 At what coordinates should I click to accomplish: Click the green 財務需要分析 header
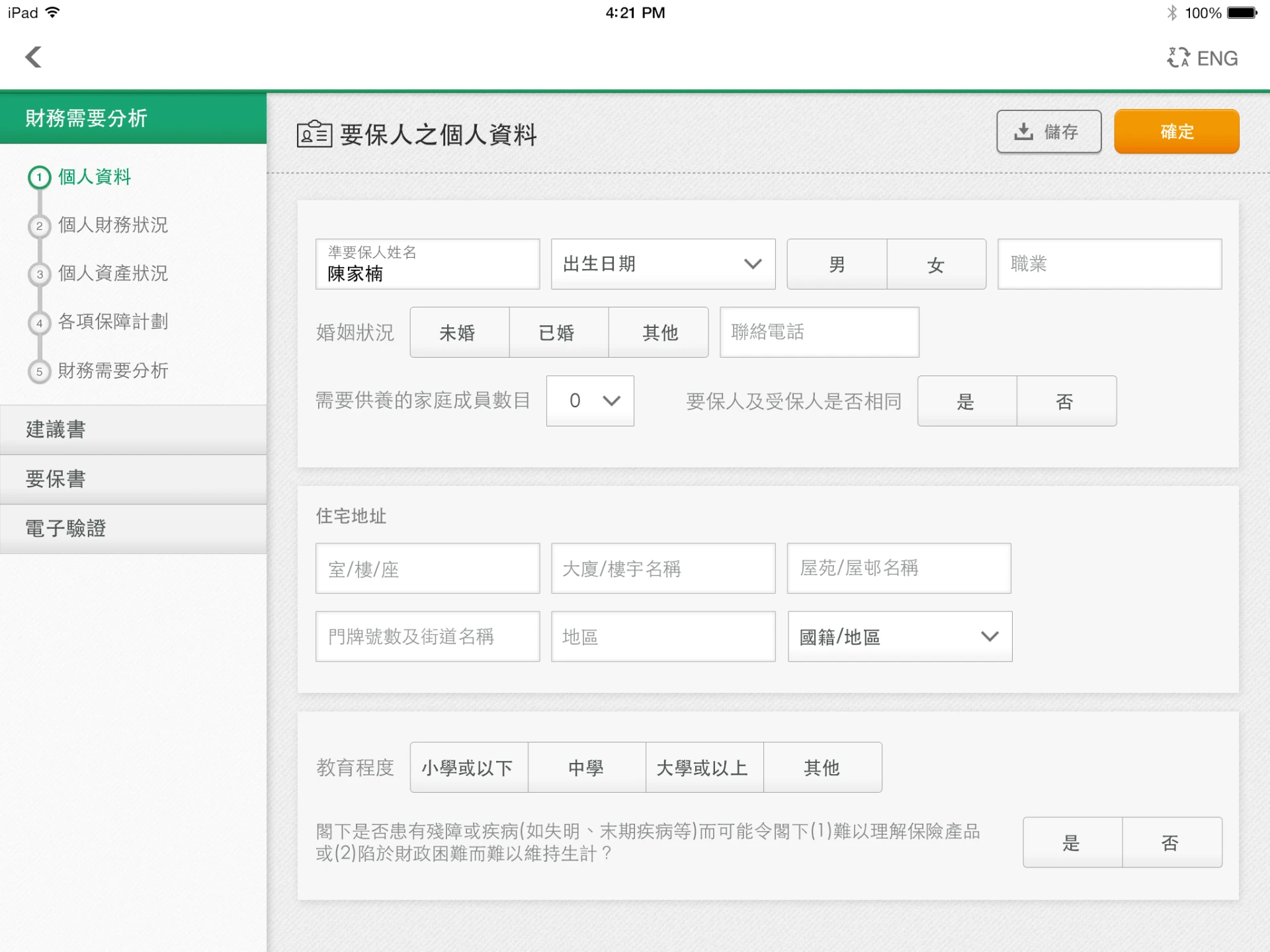point(133,118)
